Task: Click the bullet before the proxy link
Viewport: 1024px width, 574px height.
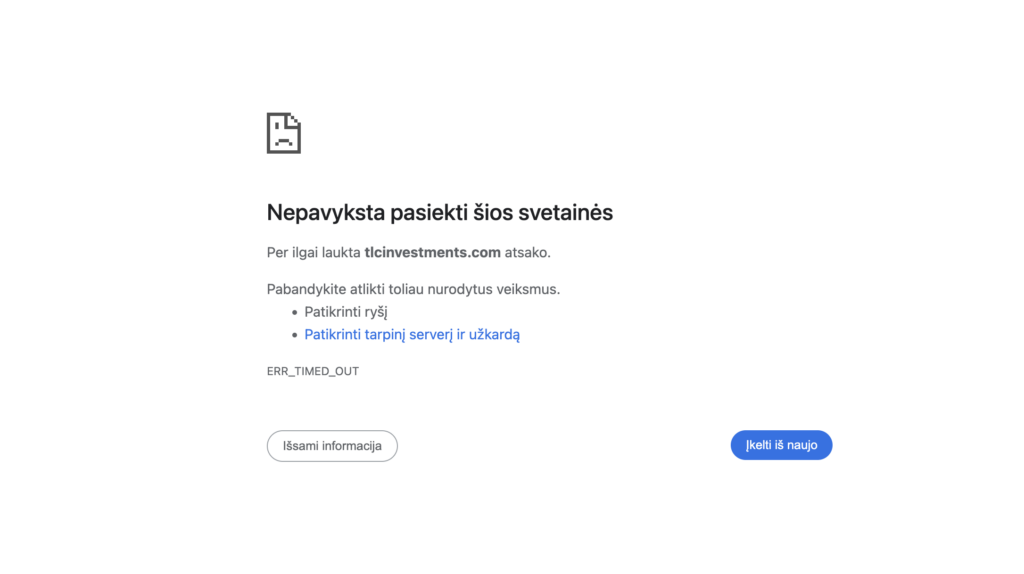Action: click(294, 335)
